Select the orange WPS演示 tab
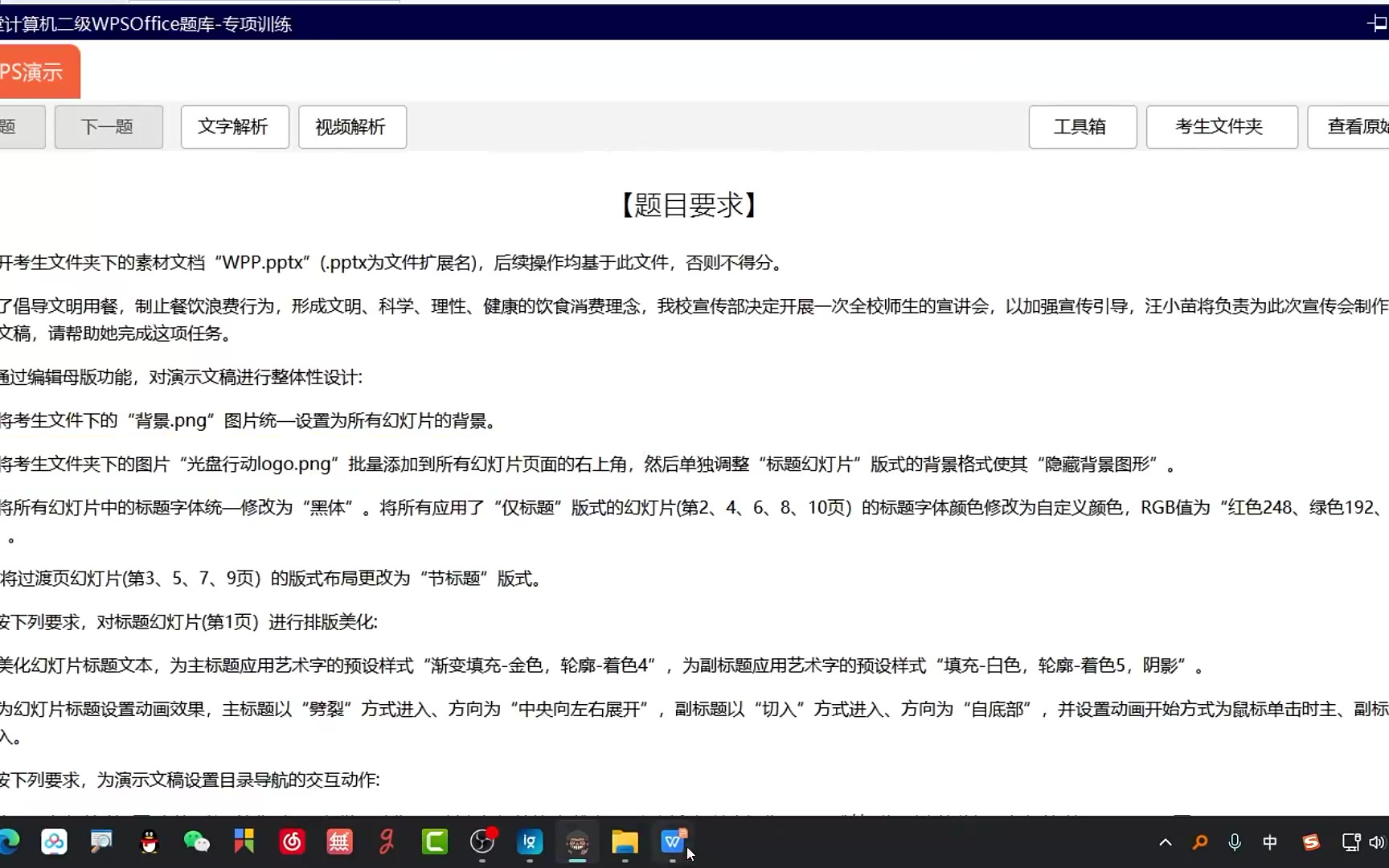Screen dimensions: 1389x868 tap(36, 72)
